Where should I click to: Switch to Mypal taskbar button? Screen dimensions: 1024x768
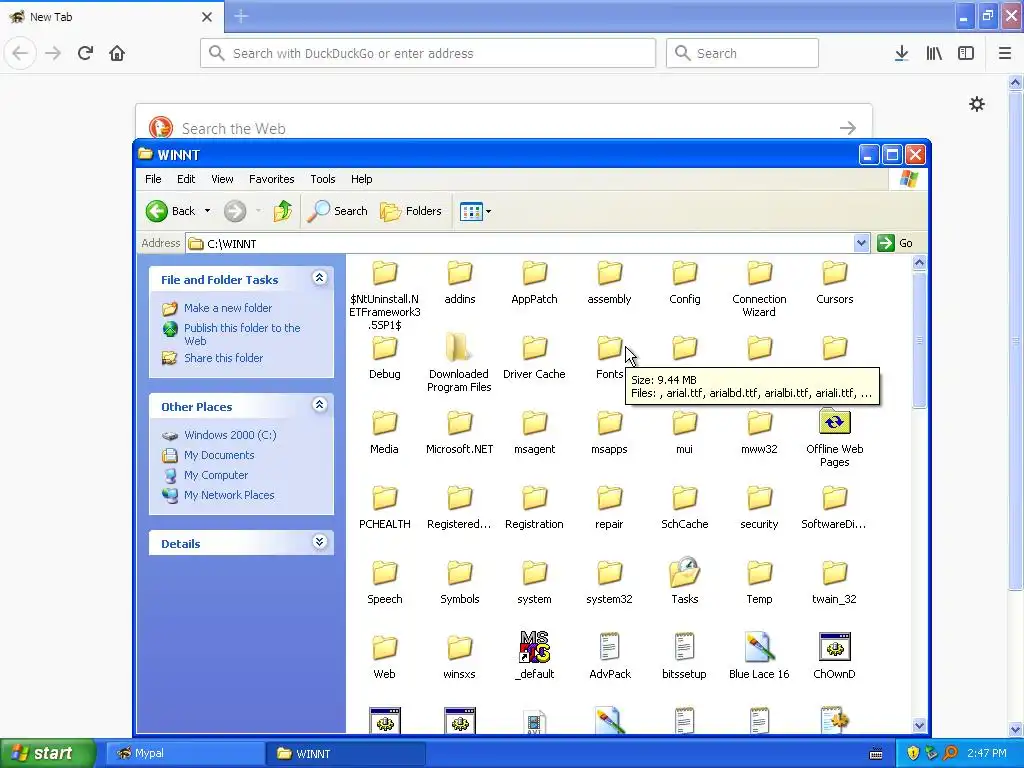(x=185, y=753)
